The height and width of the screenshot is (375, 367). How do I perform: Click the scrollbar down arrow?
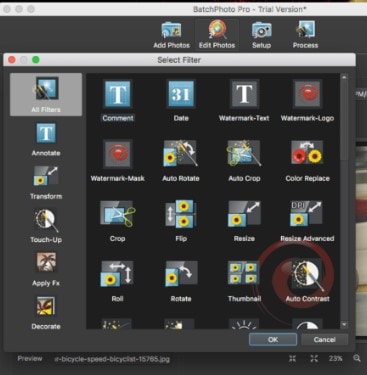[344, 324]
